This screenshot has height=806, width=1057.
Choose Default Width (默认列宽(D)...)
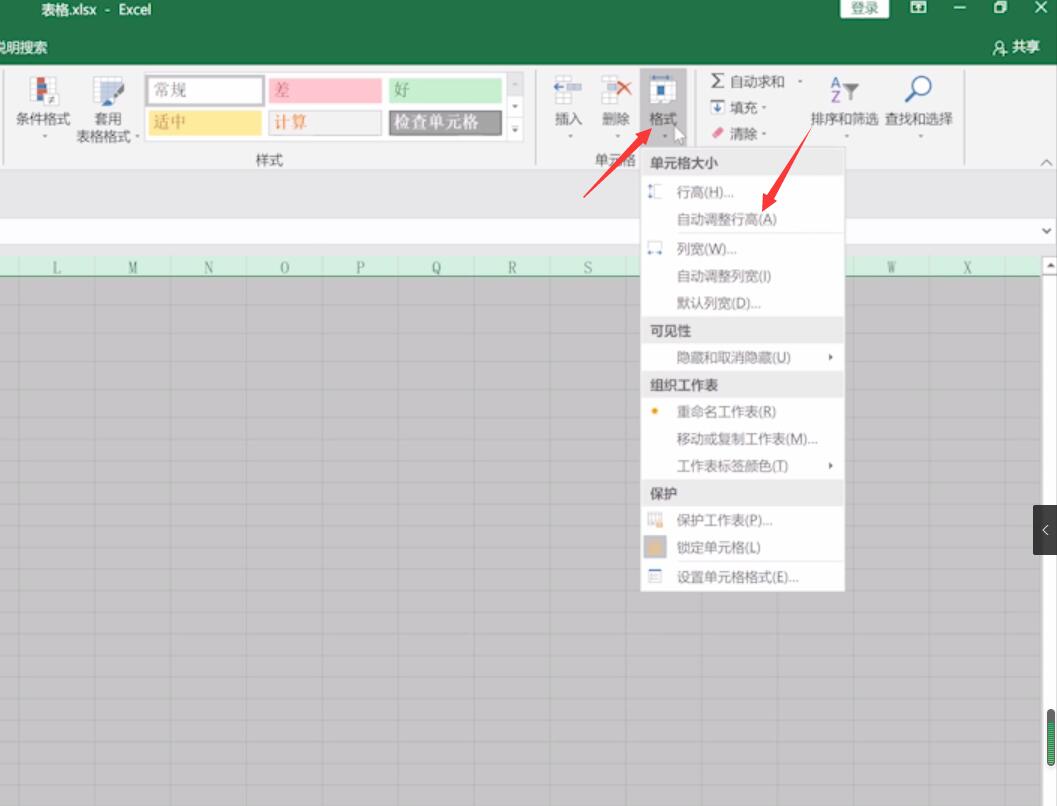pyautogui.click(x=742, y=303)
